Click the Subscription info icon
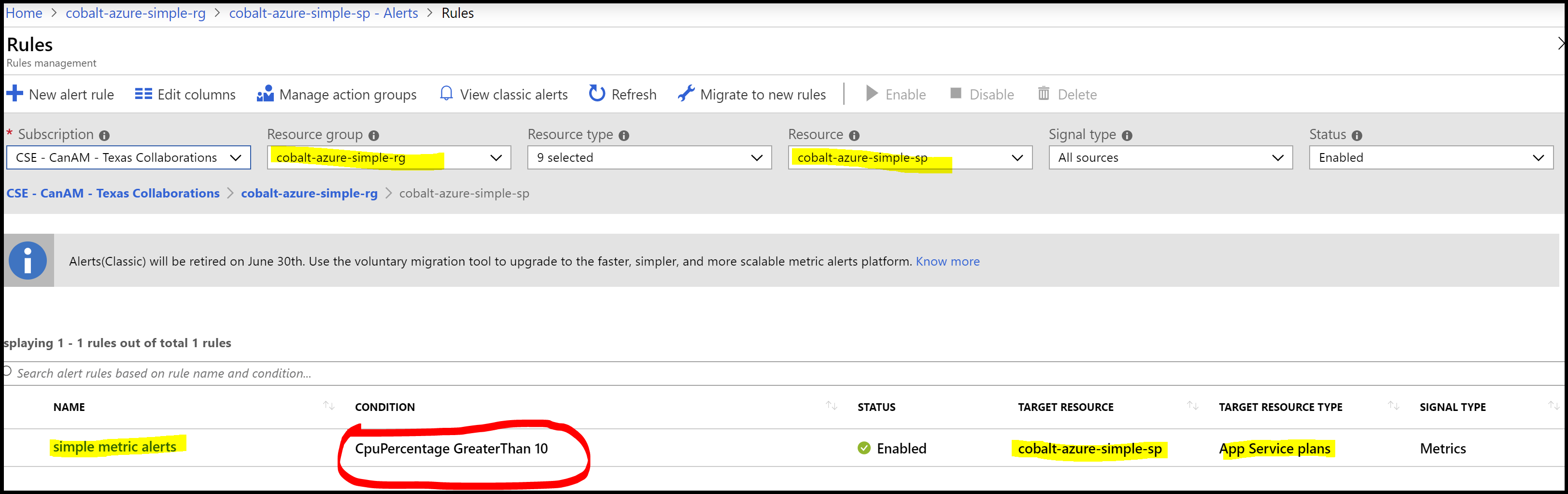Image resolution: width=1568 pixels, height=494 pixels. (105, 136)
